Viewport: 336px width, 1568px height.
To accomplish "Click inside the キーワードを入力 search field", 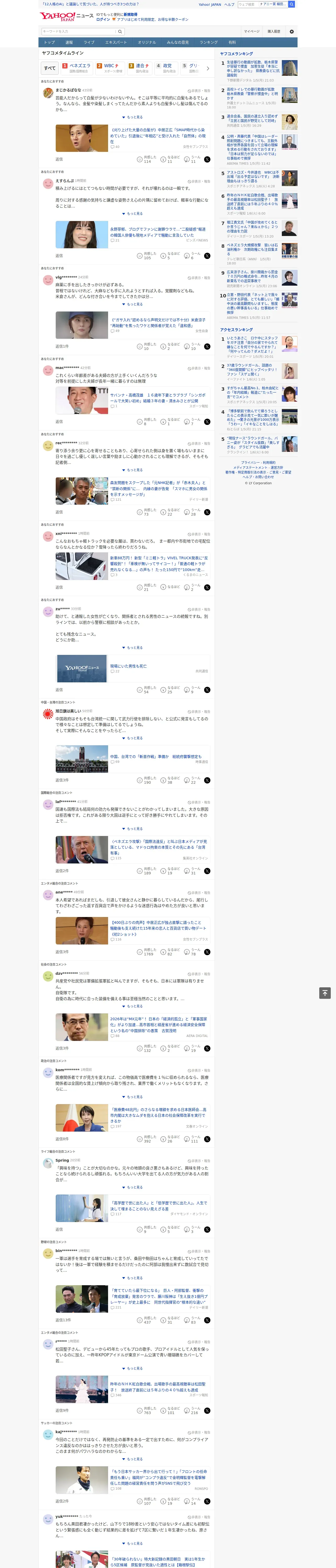I will coord(78,32).
